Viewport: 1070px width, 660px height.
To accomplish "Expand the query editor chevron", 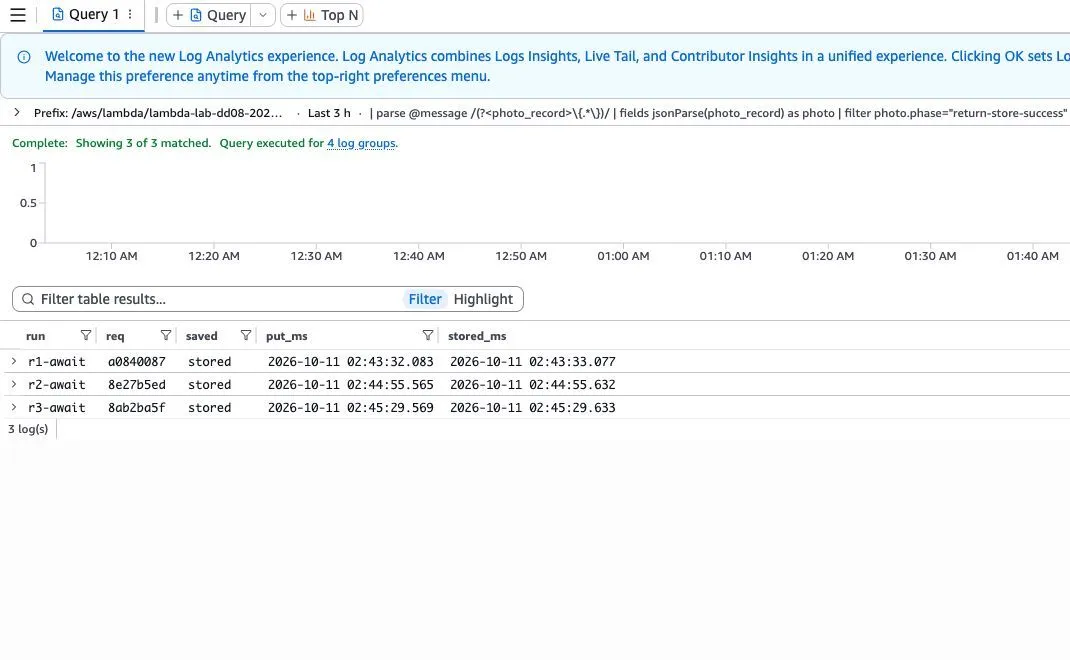I will click(x=17, y=112).
